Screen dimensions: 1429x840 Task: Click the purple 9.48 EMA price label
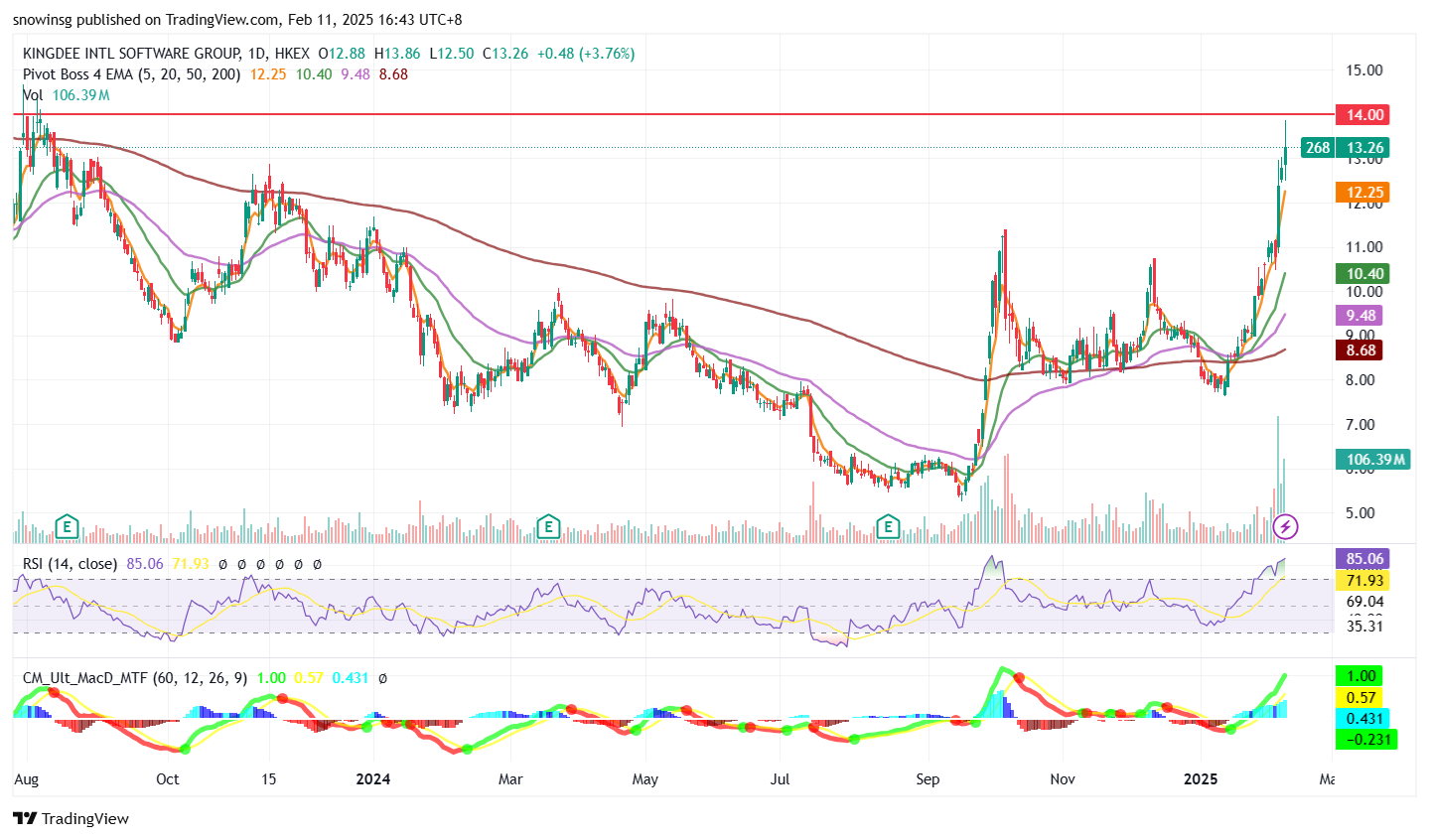point(1358,316)
